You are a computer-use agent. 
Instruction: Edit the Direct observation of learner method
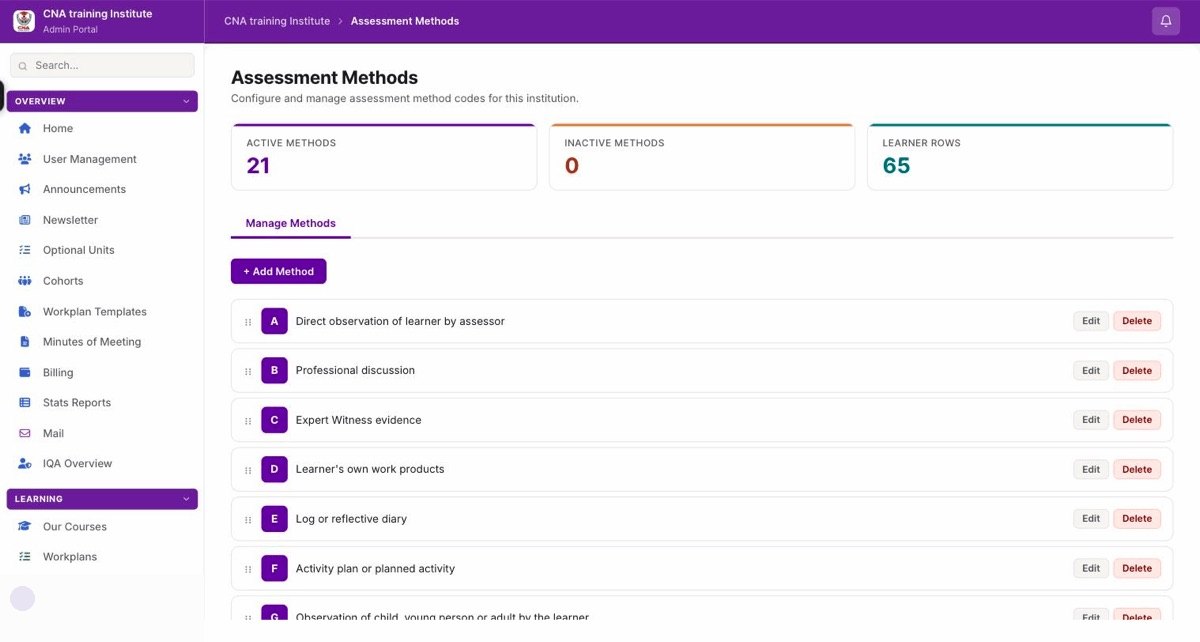[1091, 321]
